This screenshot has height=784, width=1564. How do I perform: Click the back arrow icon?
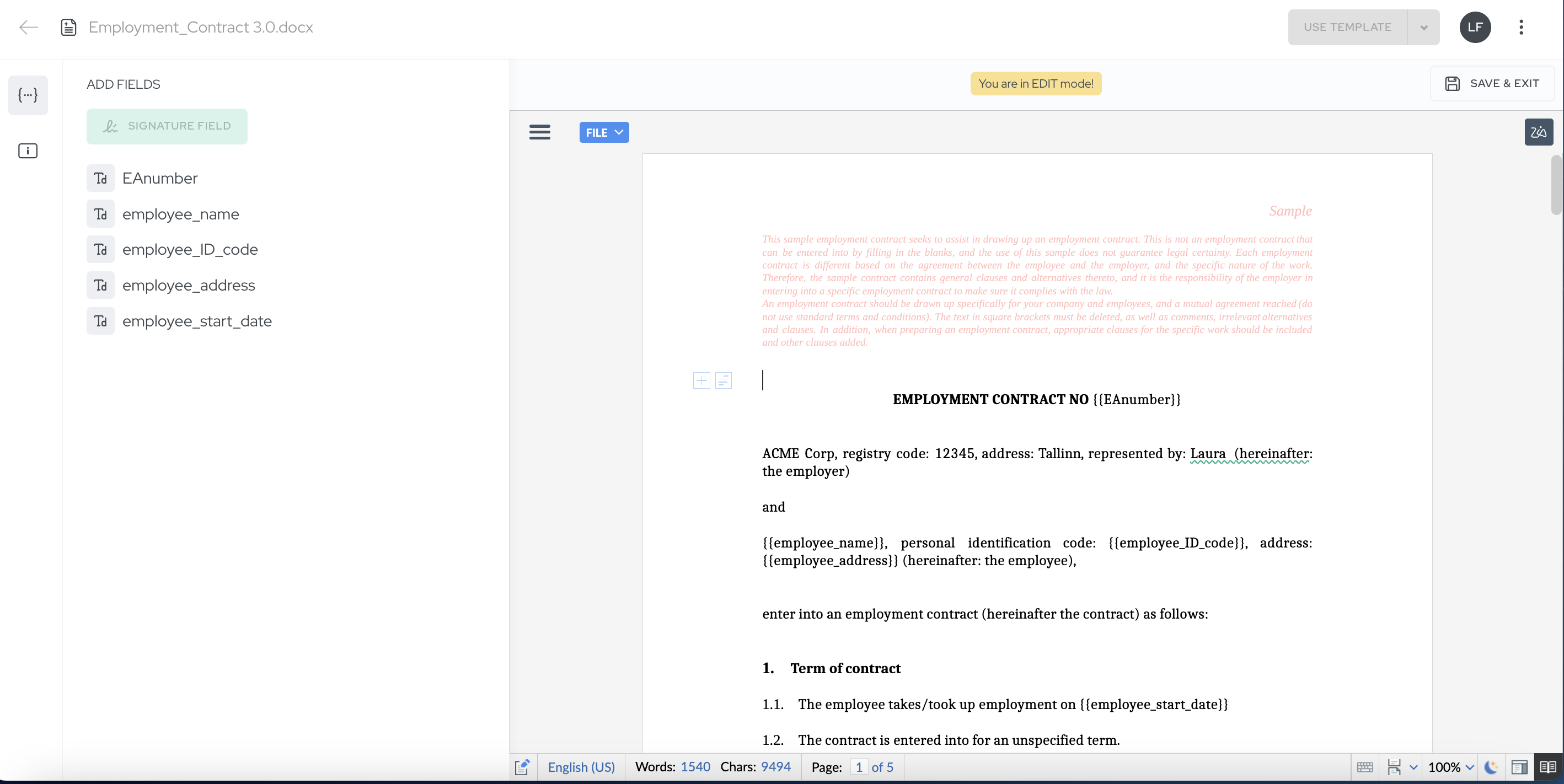pyautogui.click(x=29, y=28)
